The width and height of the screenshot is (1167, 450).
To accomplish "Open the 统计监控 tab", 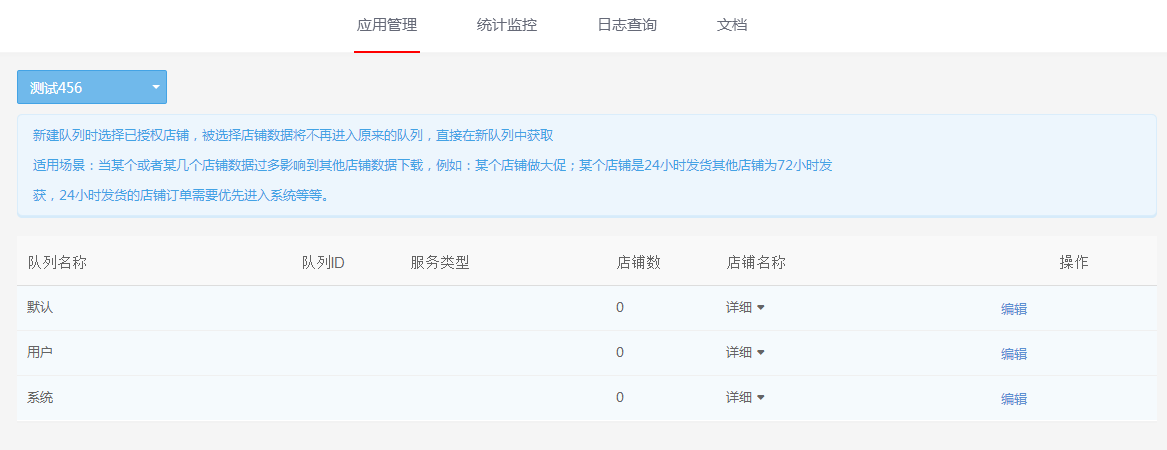I will [507, 25].
